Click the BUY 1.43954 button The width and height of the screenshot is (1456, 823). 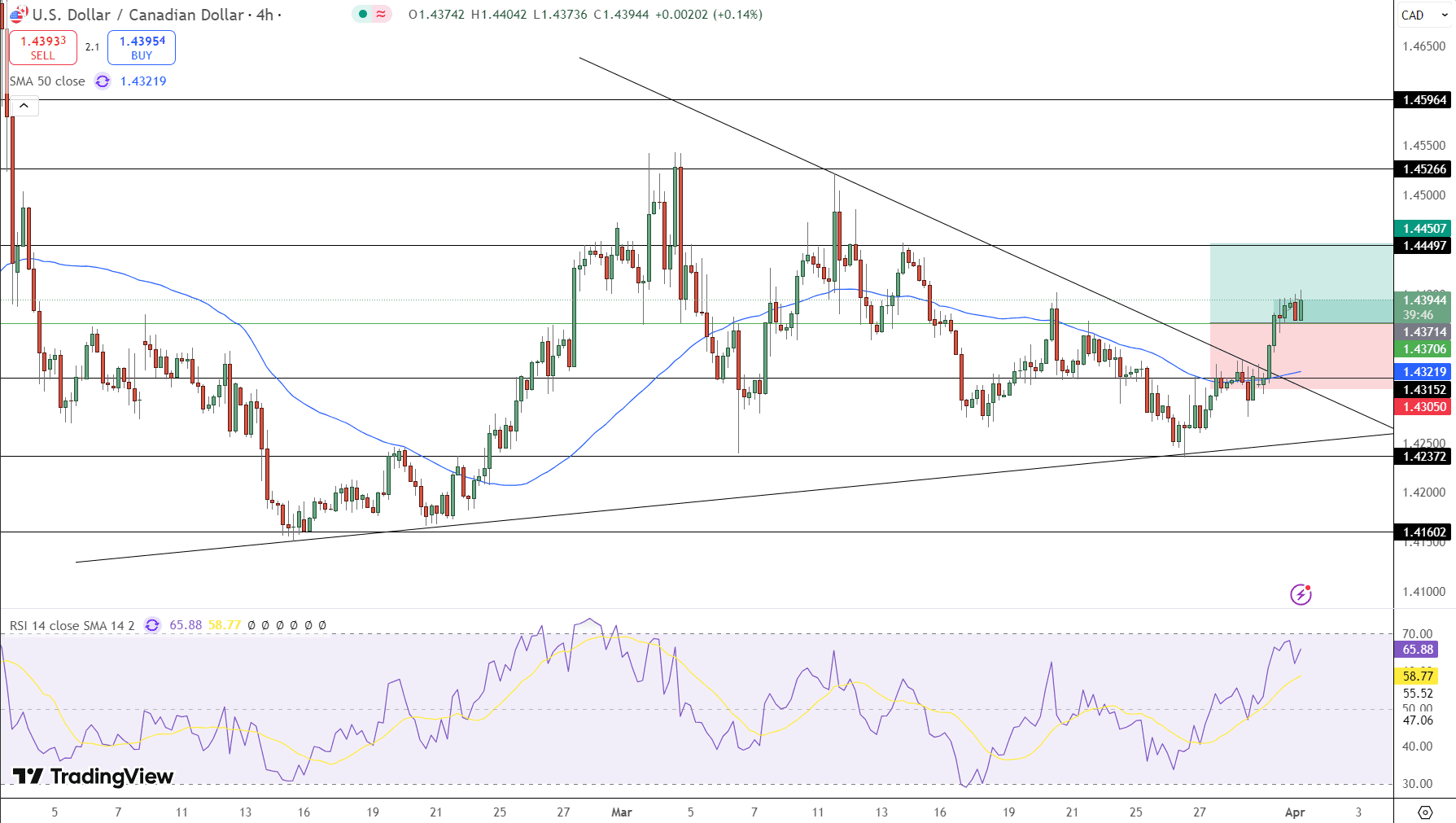[142, 48]
